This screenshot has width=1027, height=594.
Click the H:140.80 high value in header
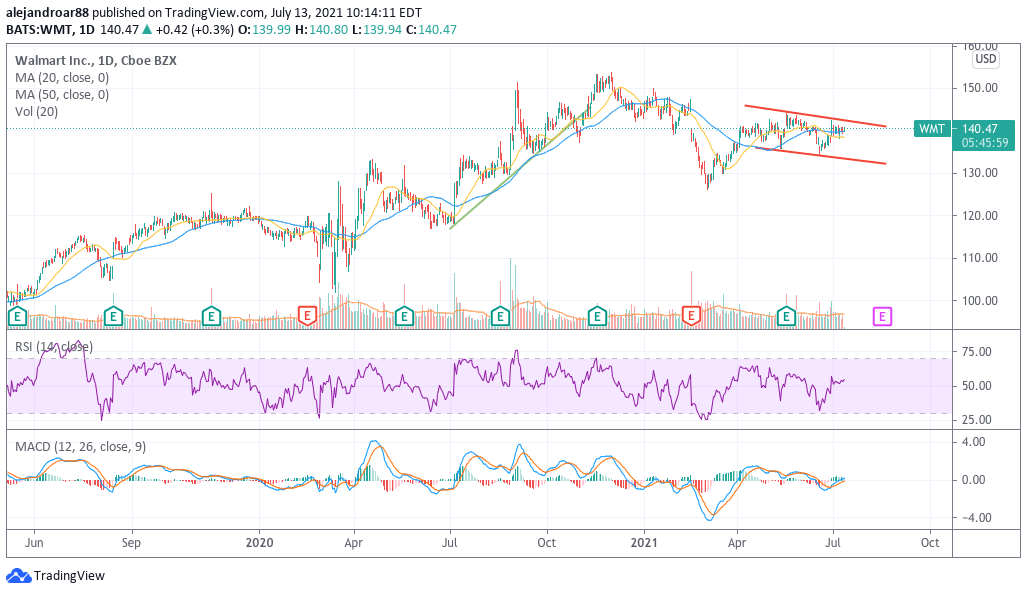(x=321, y=29)
